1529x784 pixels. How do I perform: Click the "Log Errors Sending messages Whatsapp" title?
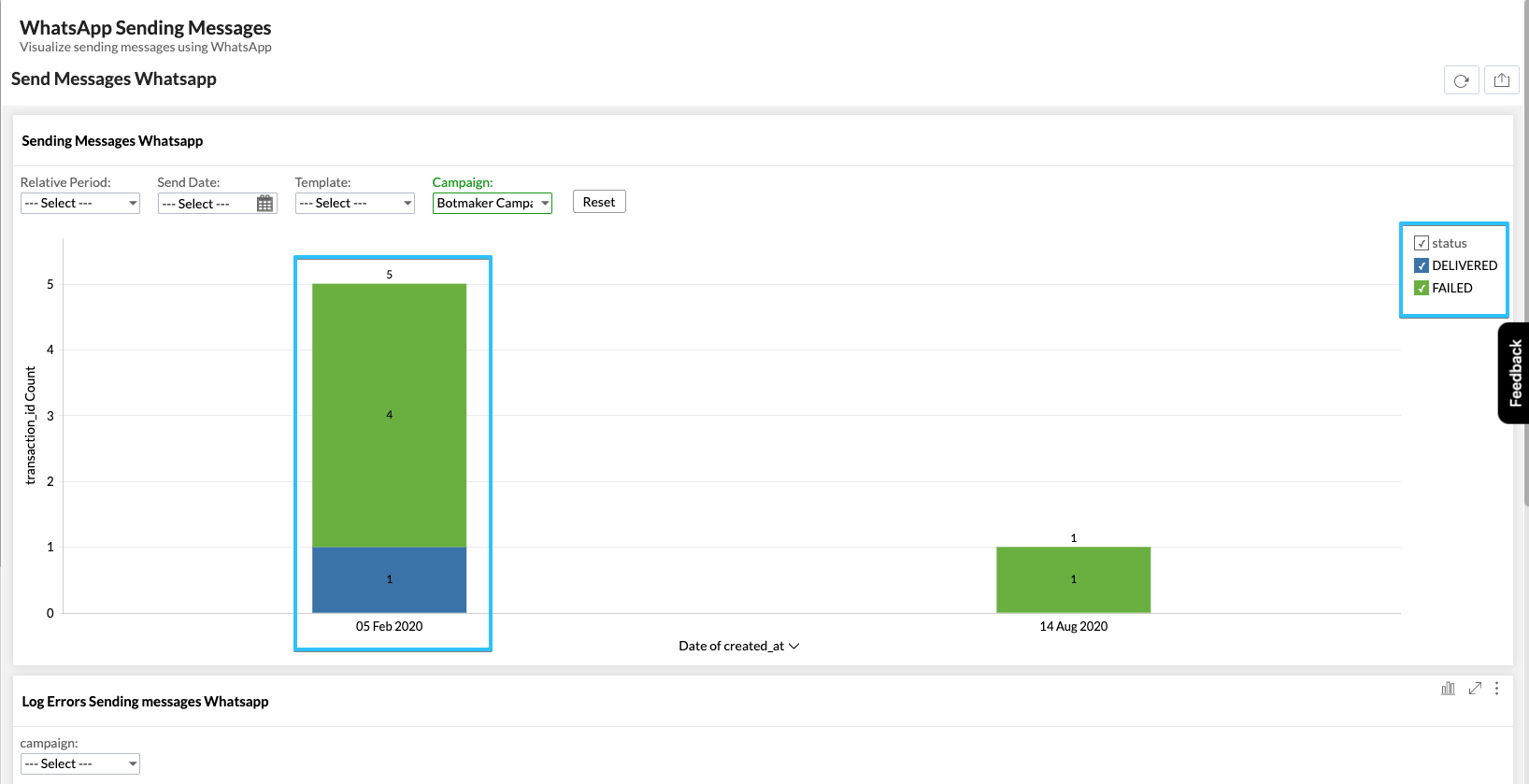(145, 702)
